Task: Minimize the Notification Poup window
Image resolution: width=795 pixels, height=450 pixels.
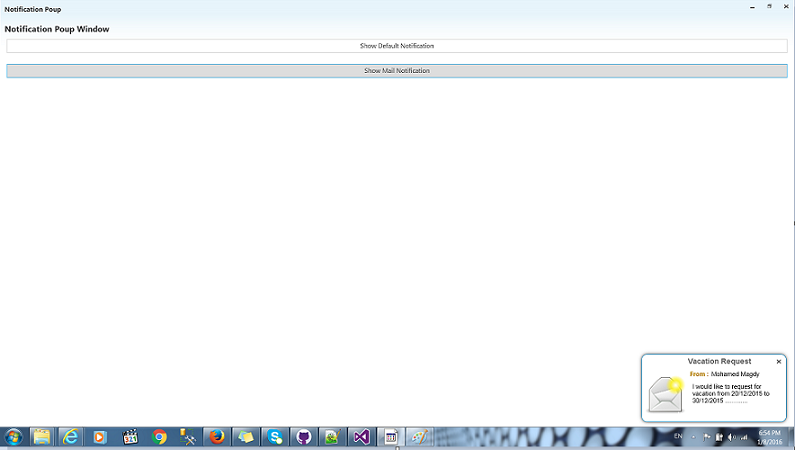Action: click(752, 7)
